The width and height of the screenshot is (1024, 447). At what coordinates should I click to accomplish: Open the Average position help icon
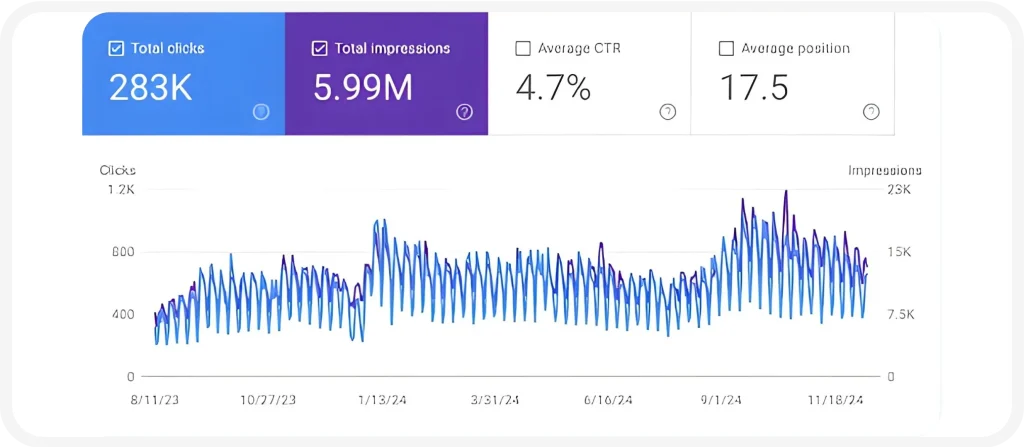(x=871, y=112)
